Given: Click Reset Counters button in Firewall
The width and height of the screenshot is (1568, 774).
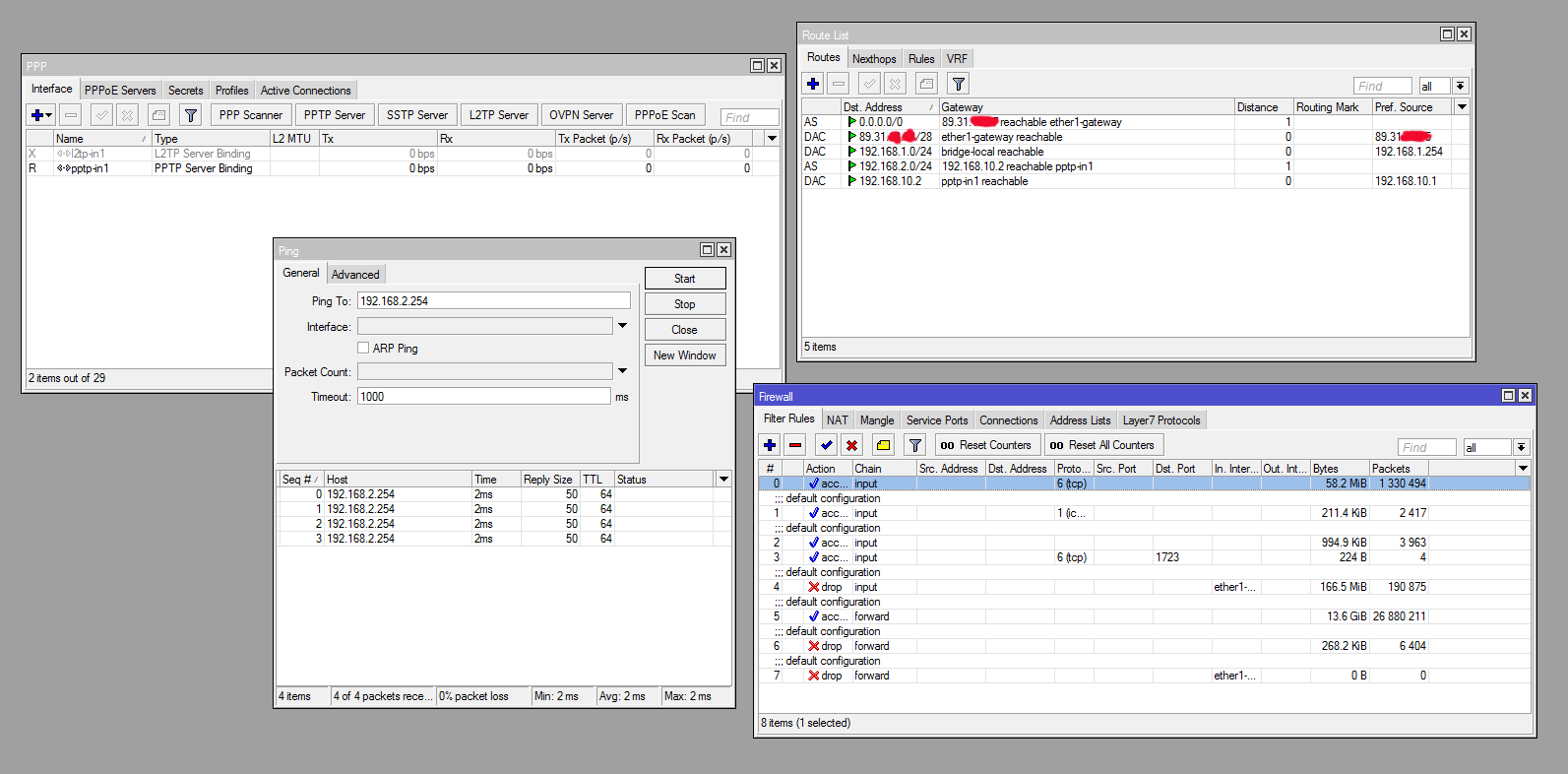Looking at the screenshot, I should click(987, 445).
